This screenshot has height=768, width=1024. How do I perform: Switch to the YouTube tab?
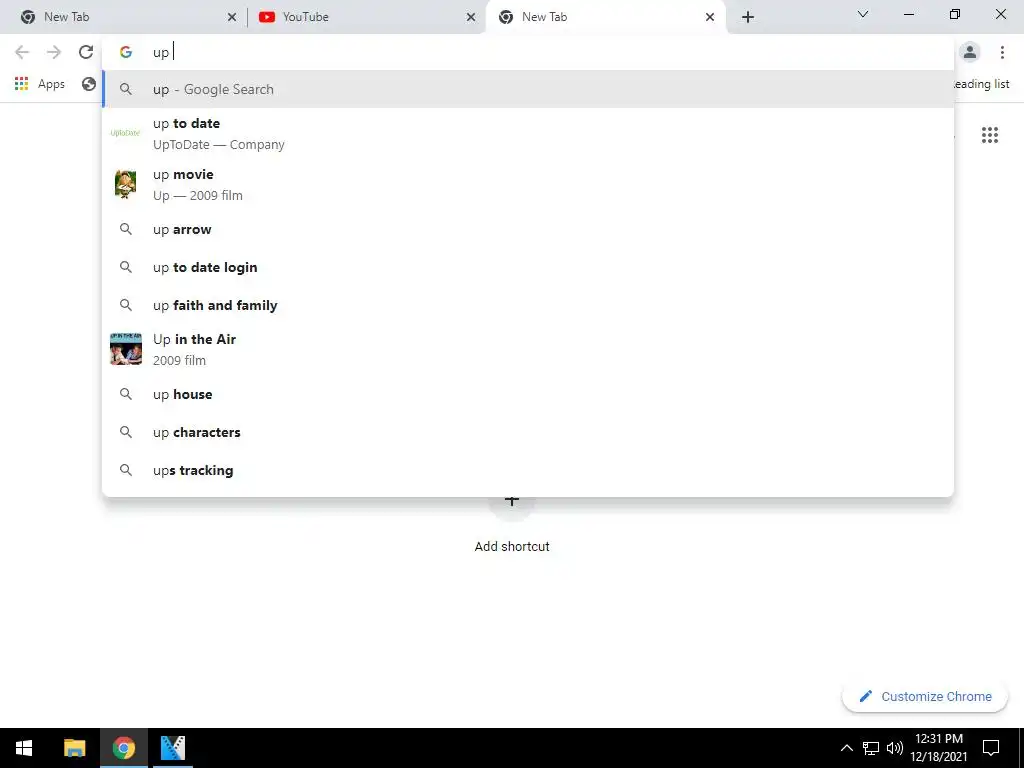point(366,17)
